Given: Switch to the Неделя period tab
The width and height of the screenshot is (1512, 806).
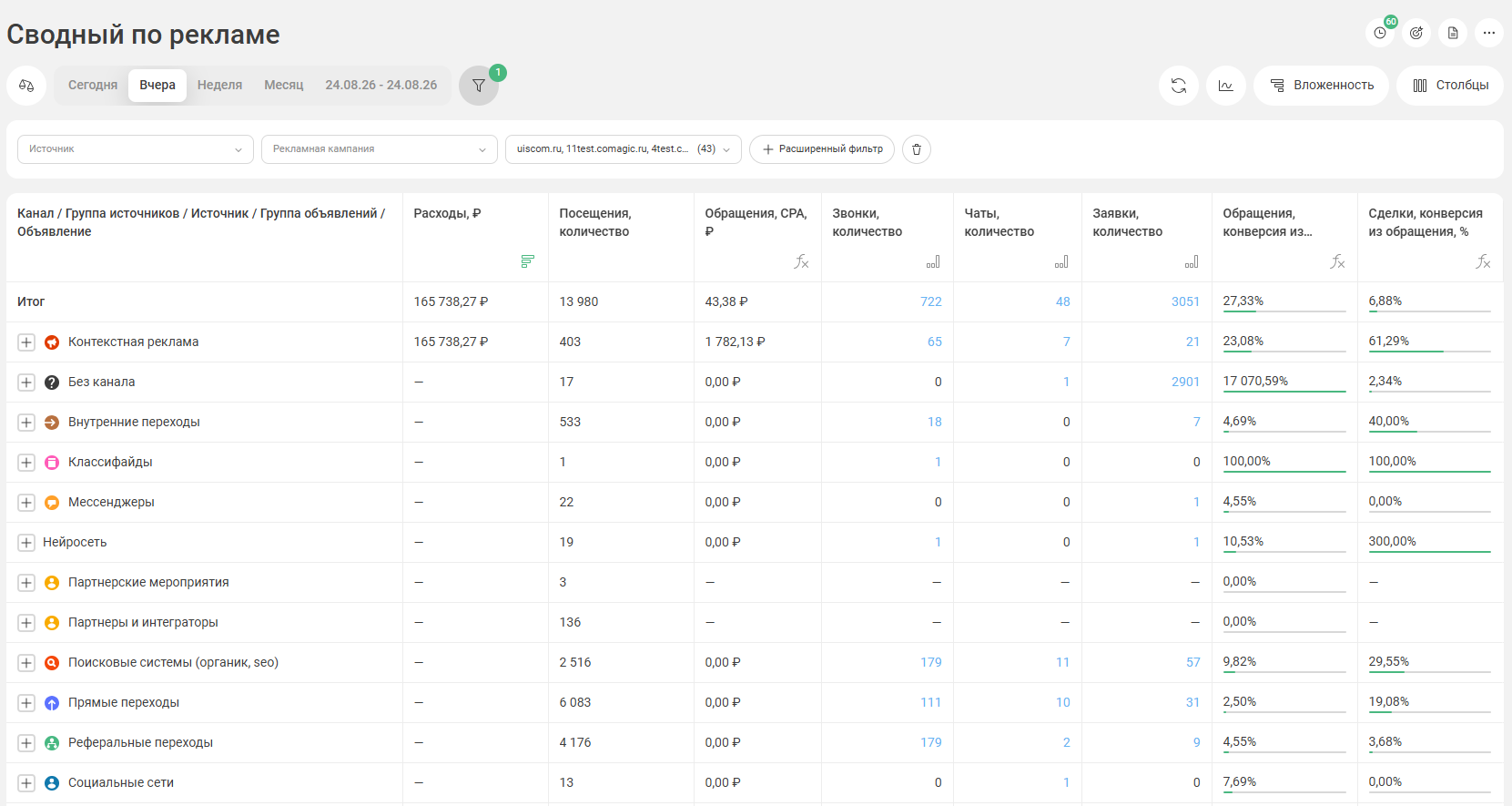Looking at the screenshot, I should [x=219, y=85].
